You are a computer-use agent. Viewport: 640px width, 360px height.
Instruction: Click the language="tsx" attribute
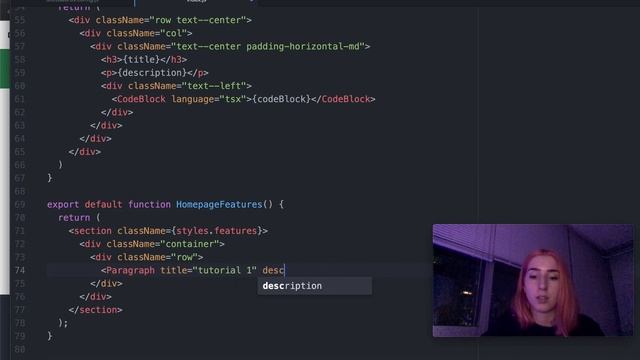click(209, 99)
